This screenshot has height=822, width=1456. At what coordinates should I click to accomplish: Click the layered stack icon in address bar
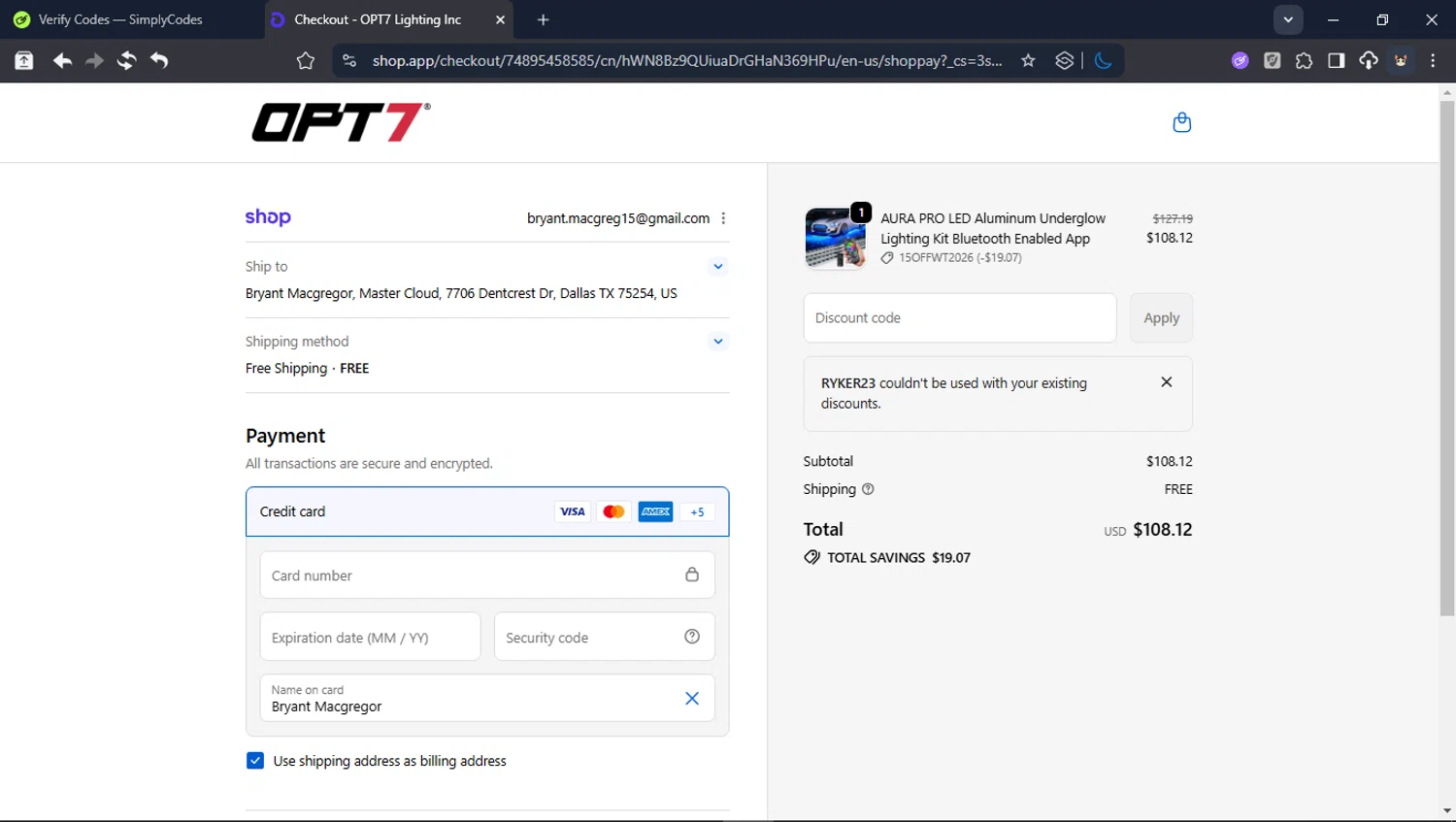pos(1064,61)
